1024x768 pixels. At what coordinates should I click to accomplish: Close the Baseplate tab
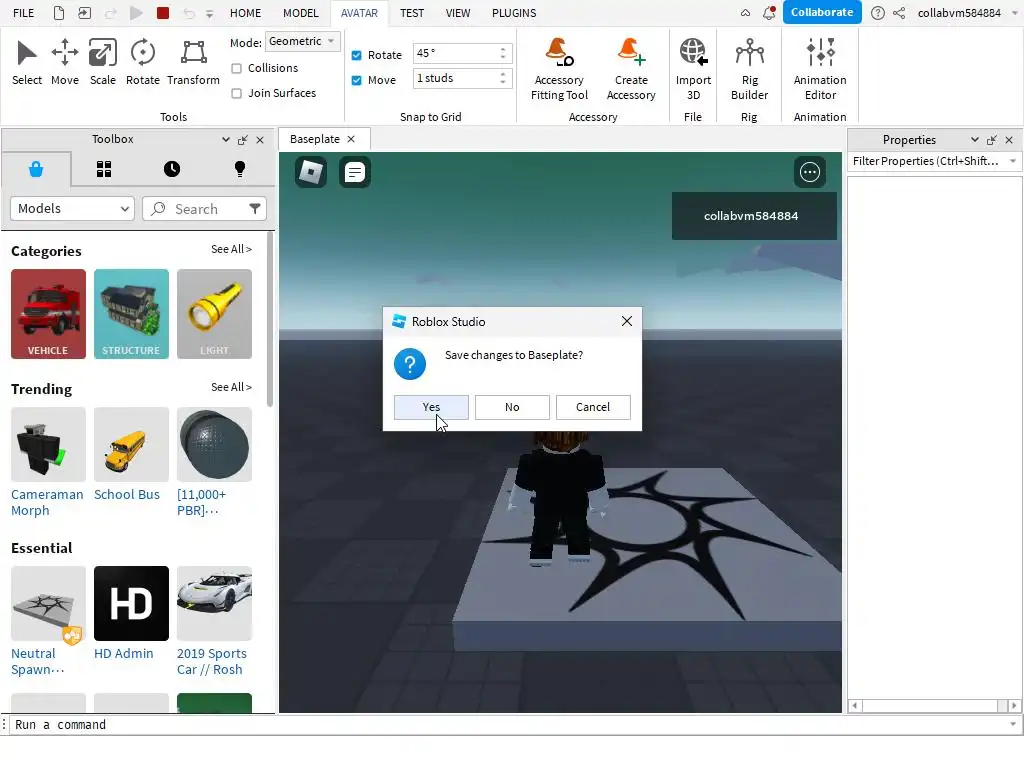click(x=351, y=139)
